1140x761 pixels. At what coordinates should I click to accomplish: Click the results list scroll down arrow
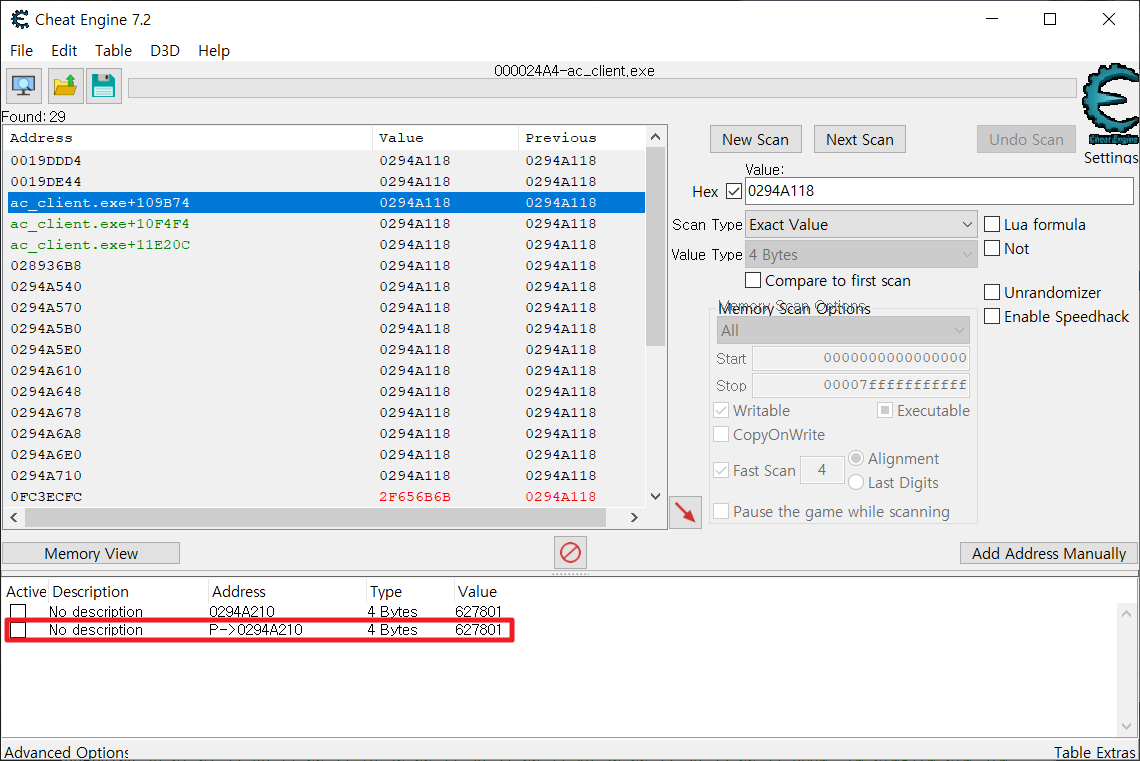(655, 496)
